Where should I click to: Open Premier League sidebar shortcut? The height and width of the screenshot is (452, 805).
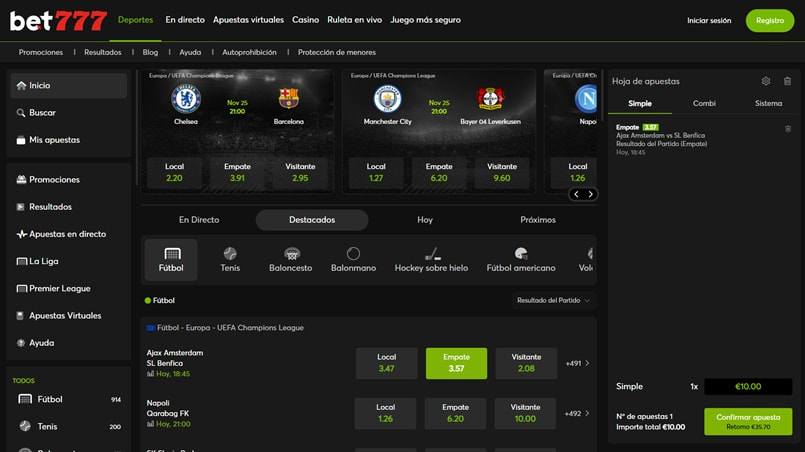point(69,288)
